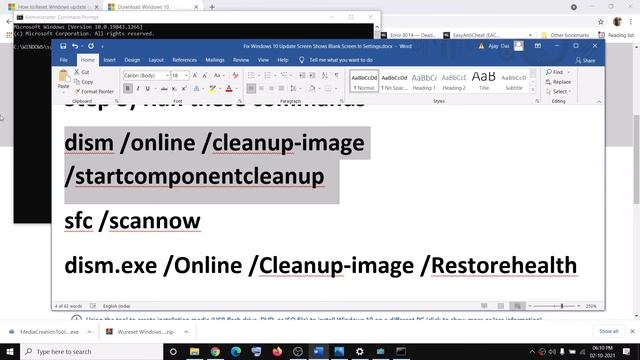Open Windows Start menu
The height and width of the screenshot is (360, 640).
(x=10, y=351)
